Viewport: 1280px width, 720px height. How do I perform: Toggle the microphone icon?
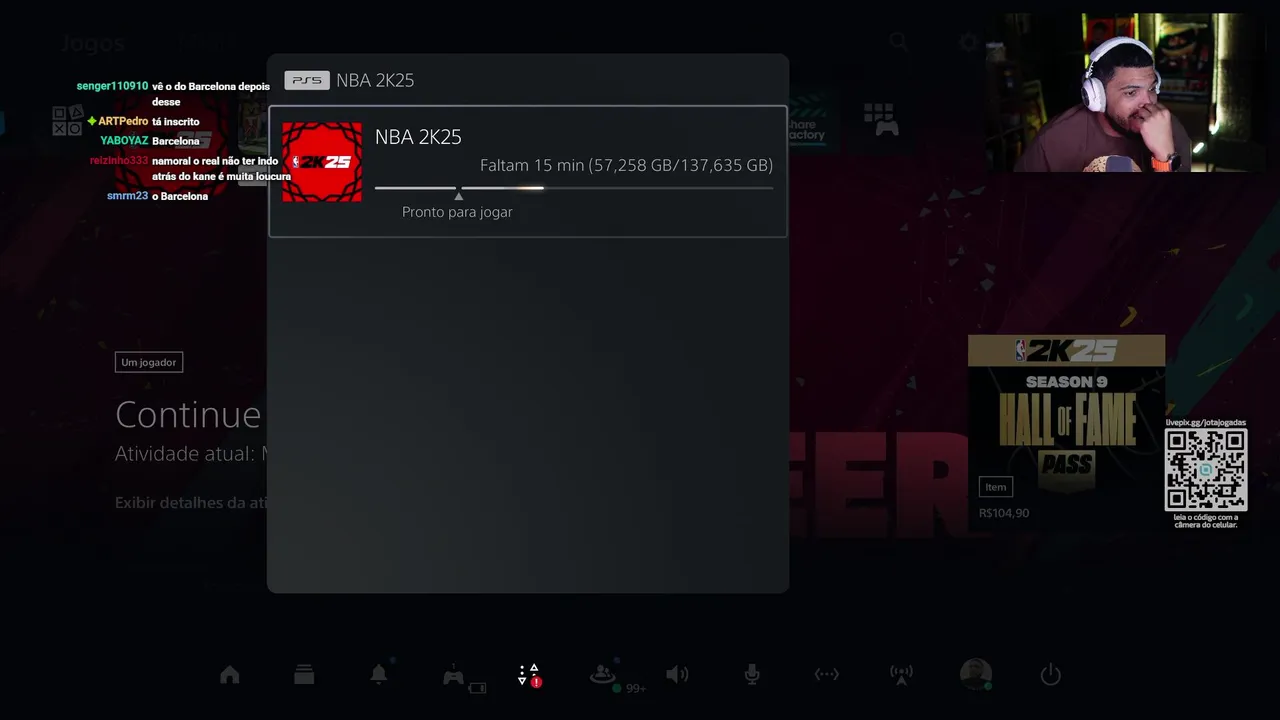(752, 675)
